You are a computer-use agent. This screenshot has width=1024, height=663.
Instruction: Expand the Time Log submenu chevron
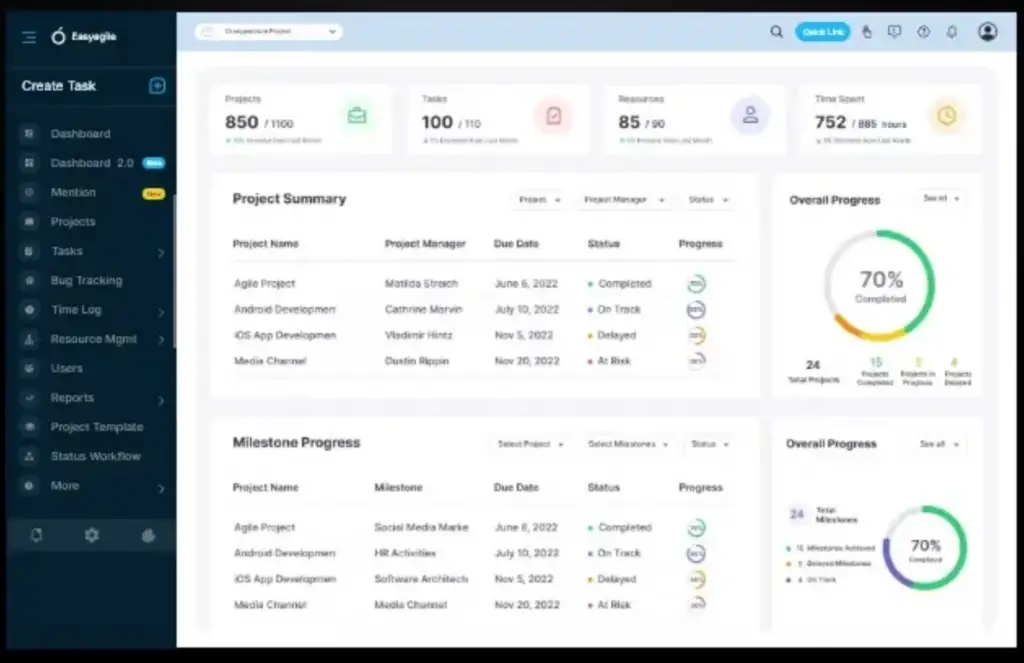coord(161,312)
